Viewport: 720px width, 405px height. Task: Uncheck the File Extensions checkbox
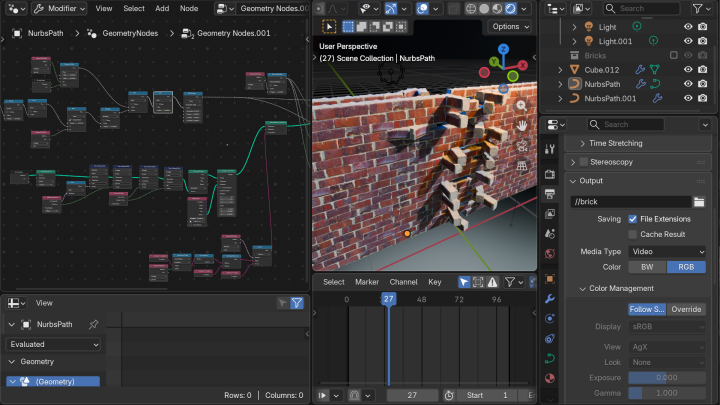coord(633,218)
